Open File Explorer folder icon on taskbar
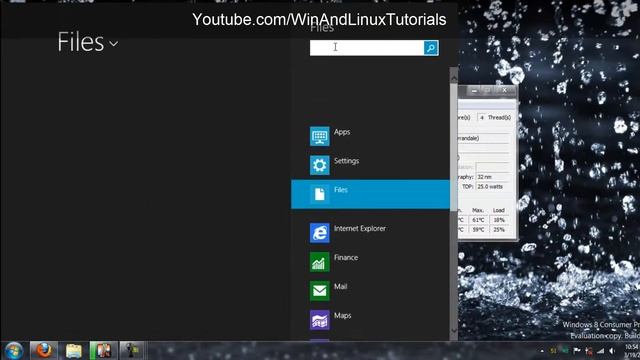 (x=74, y=351)
